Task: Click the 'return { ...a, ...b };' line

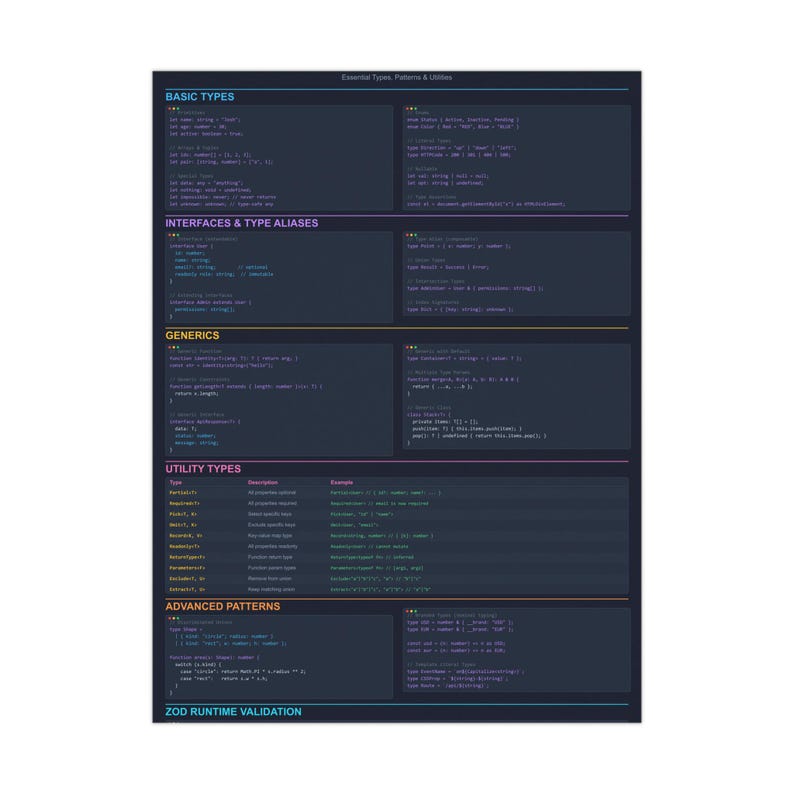Action: [x=442, y=386]
